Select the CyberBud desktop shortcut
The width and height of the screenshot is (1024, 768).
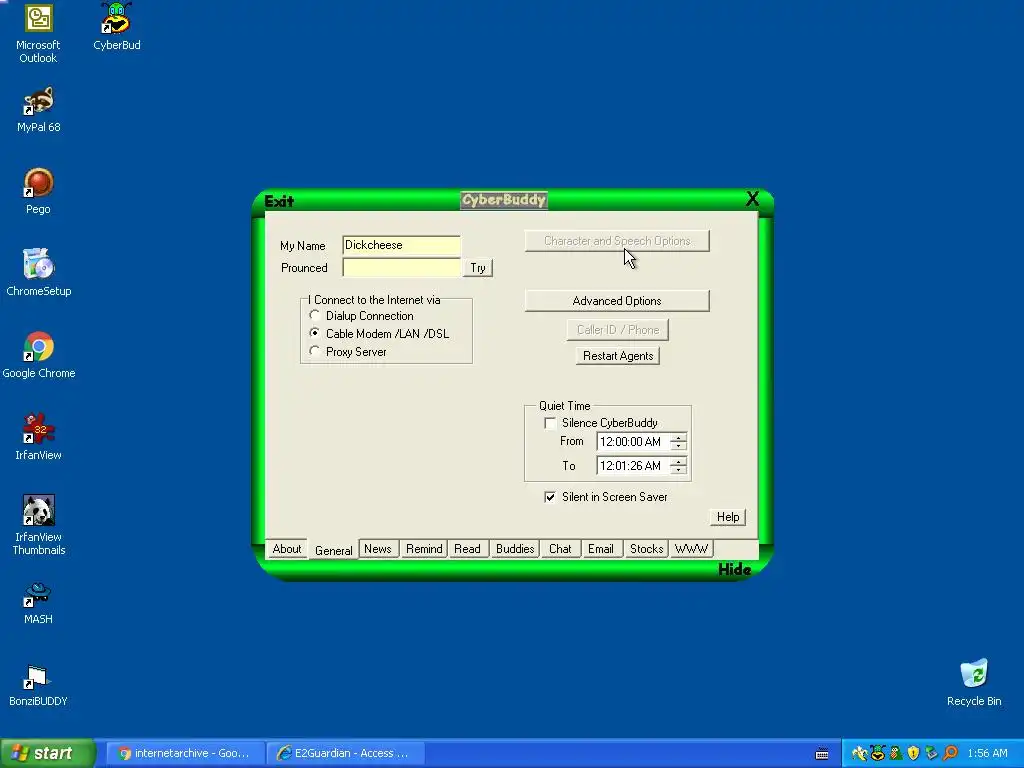click(x=116, y=26)
